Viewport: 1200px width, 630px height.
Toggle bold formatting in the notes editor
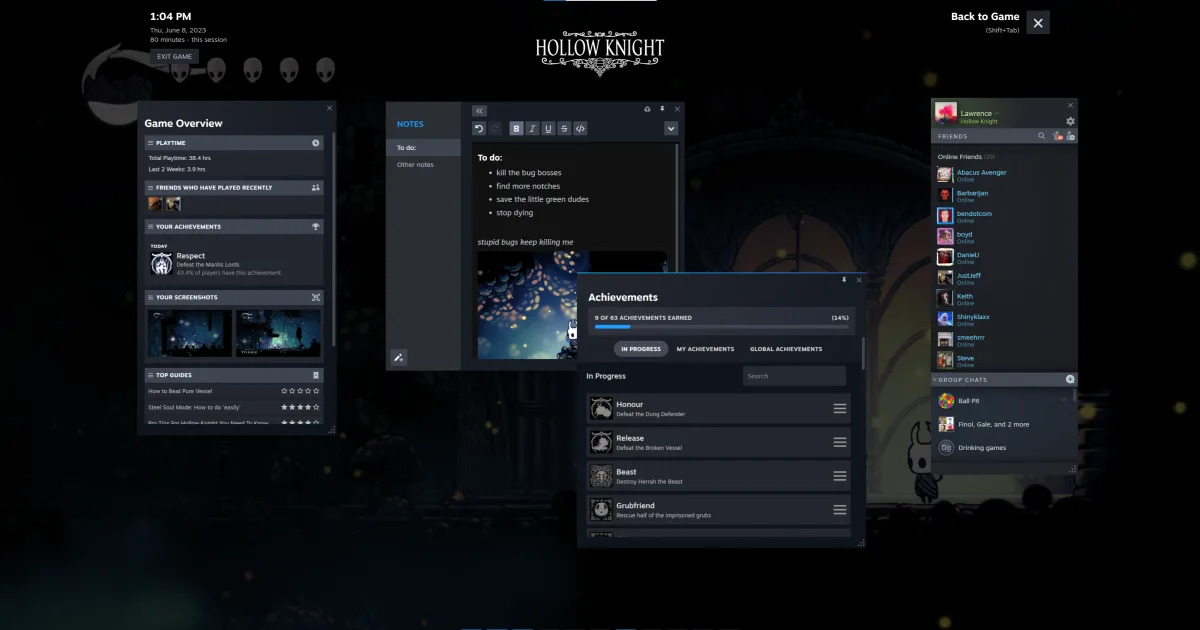click(517, 128)
